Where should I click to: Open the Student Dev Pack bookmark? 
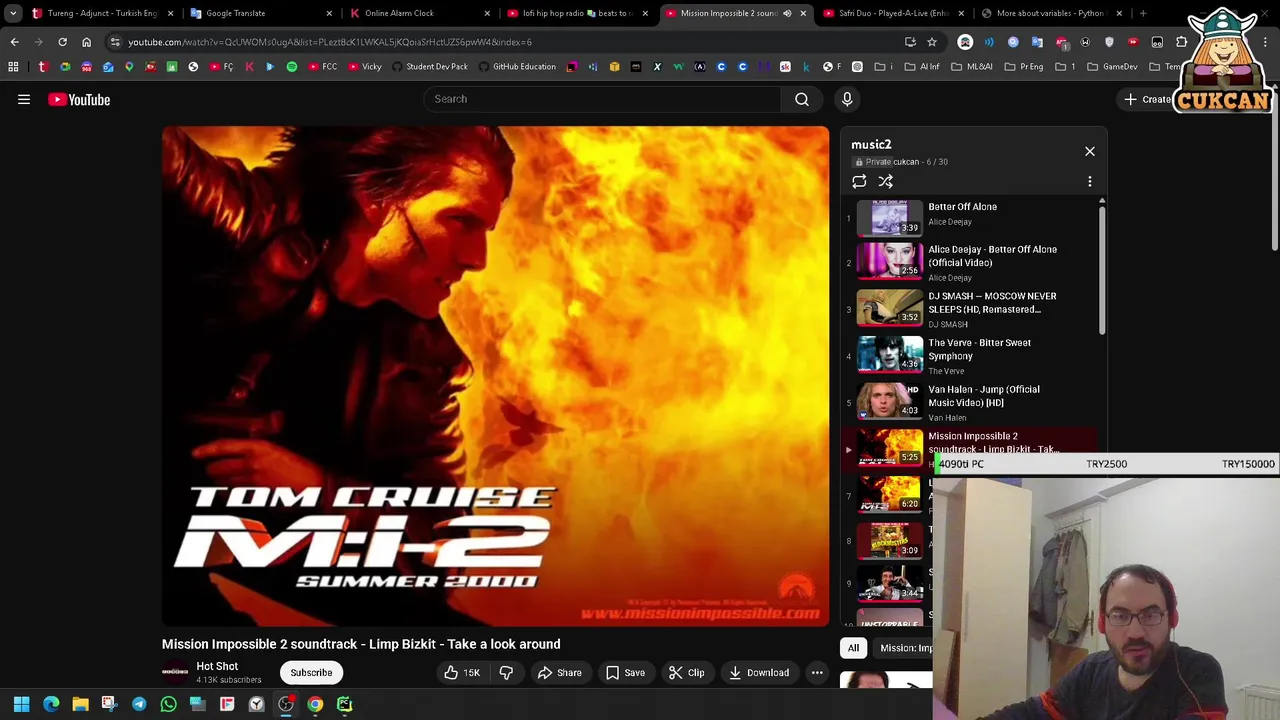pos(429,67)
